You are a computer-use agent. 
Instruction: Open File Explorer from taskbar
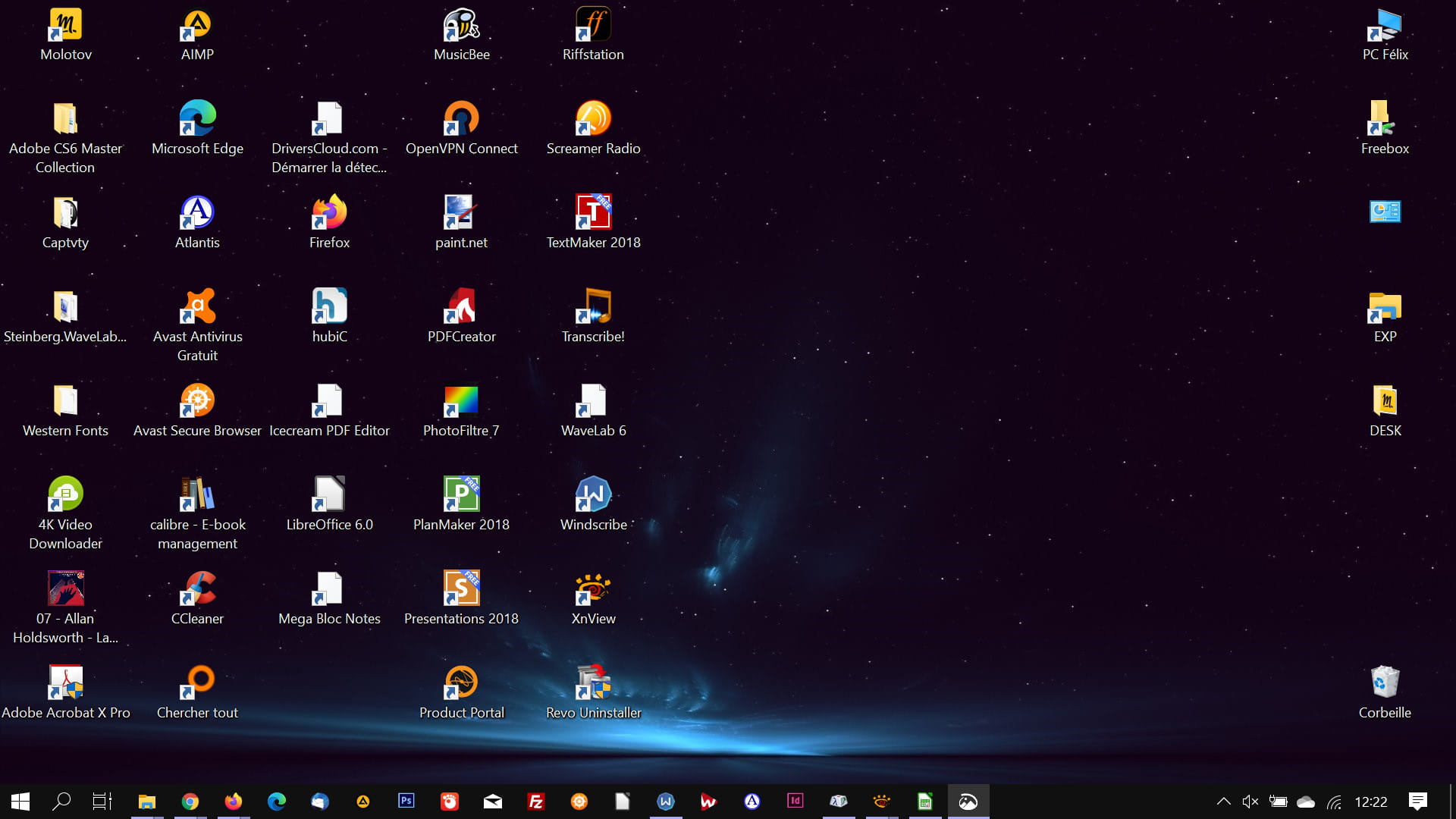click(147, 799)
